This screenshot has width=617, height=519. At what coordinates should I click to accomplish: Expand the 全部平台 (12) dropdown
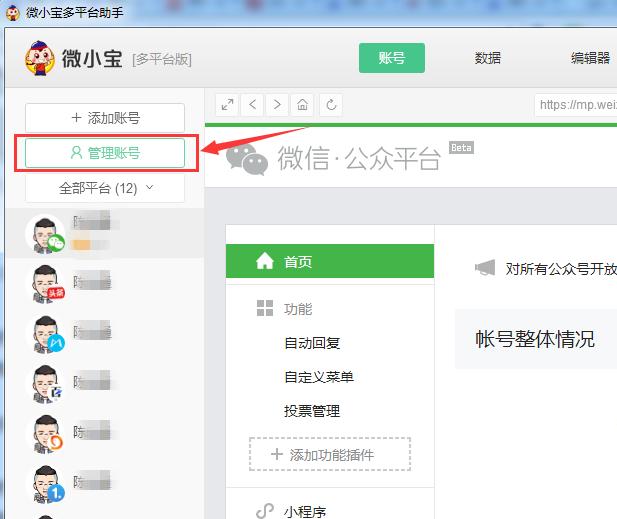click(105, 188)
